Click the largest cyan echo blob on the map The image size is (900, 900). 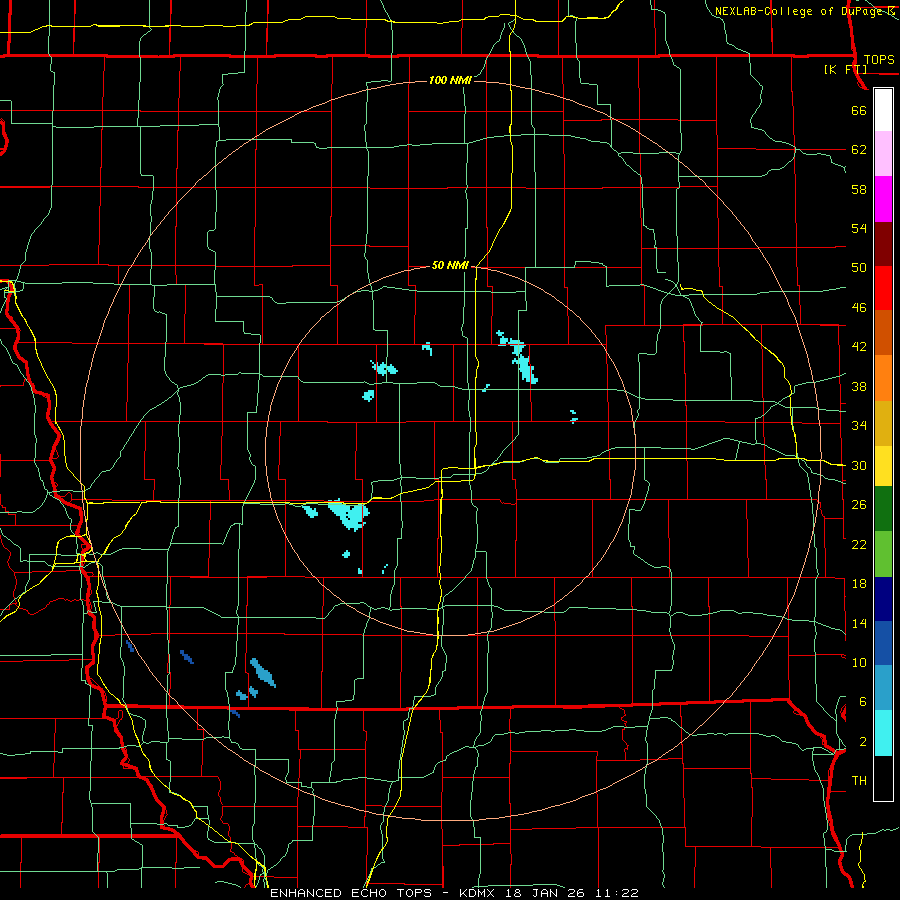point(349,514)
